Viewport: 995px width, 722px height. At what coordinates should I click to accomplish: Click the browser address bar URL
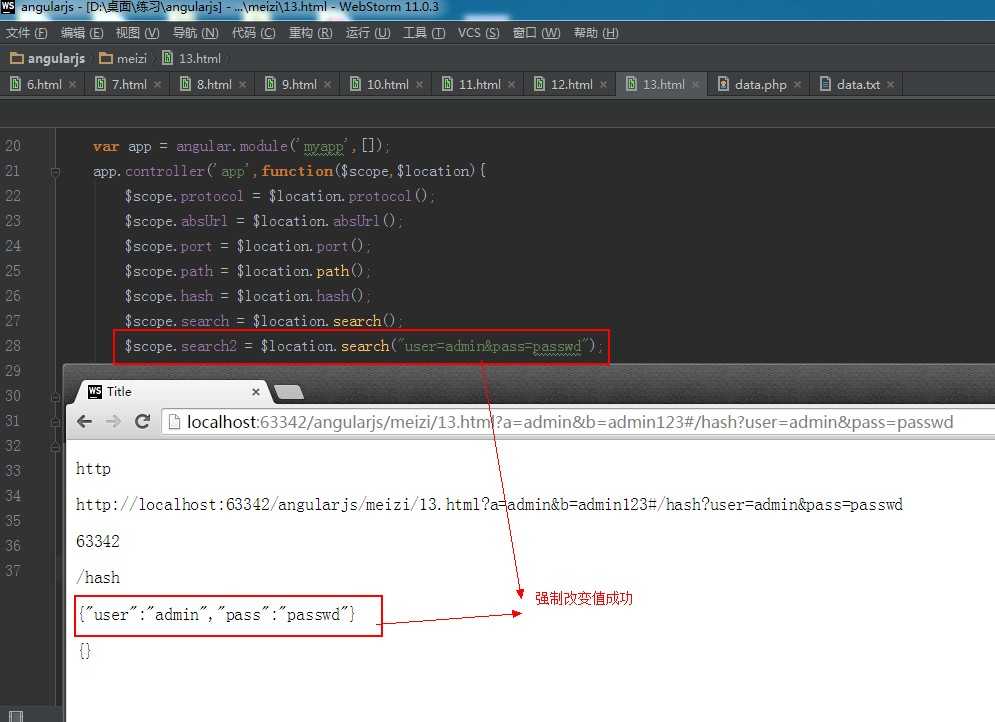point(570,422)
